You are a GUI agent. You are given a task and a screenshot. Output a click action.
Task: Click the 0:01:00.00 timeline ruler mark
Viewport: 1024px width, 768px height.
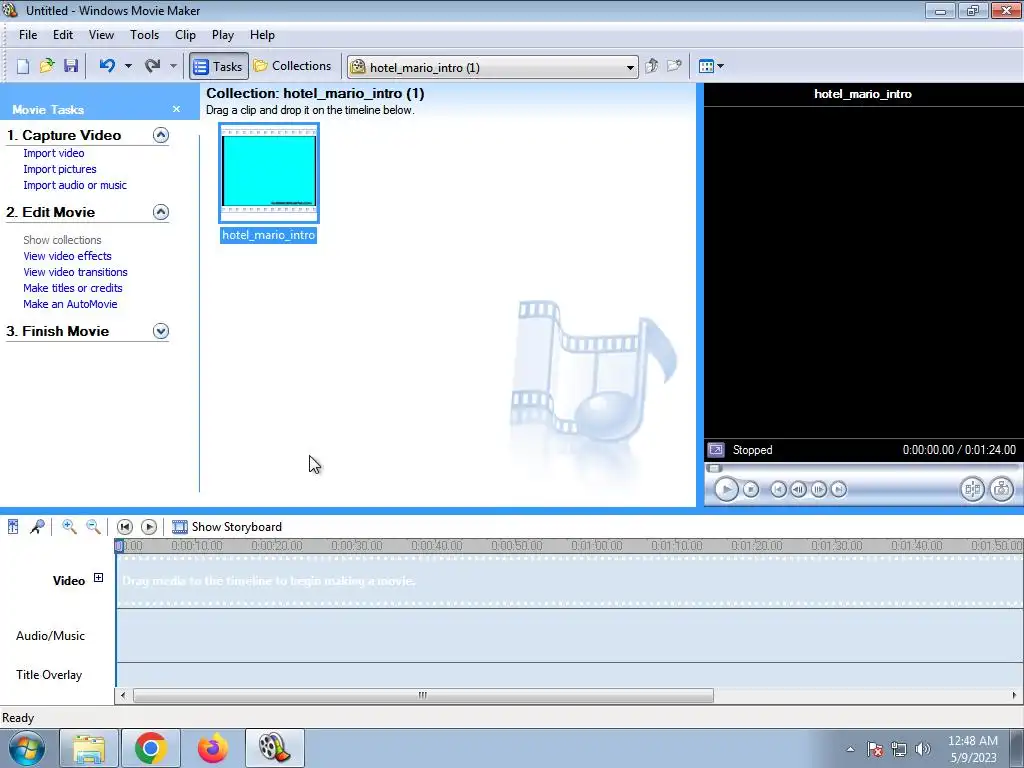point(596,545)
